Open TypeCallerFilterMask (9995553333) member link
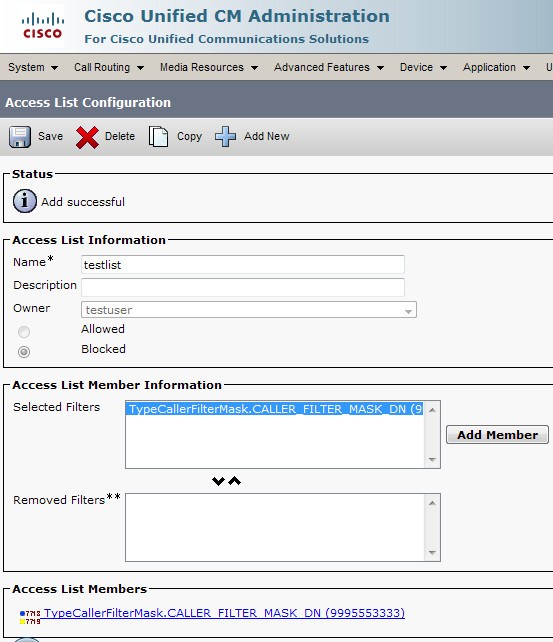The image size is (553, 642). tap(224, 613)
